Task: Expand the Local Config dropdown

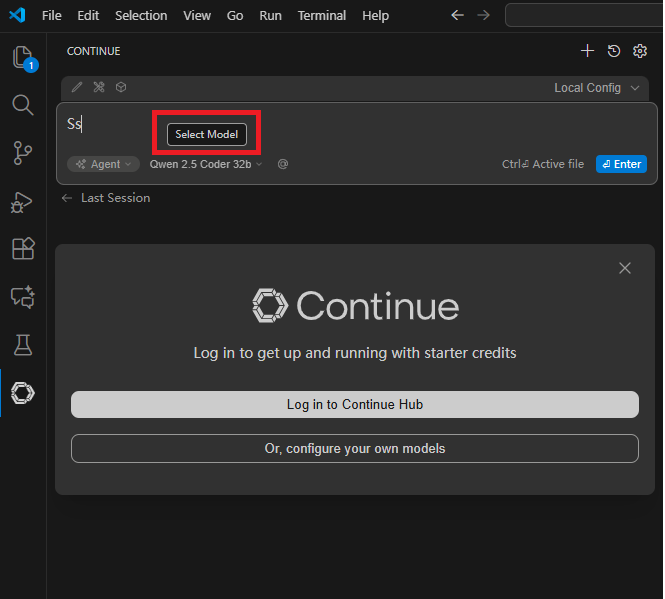Action: coord(597,88)
